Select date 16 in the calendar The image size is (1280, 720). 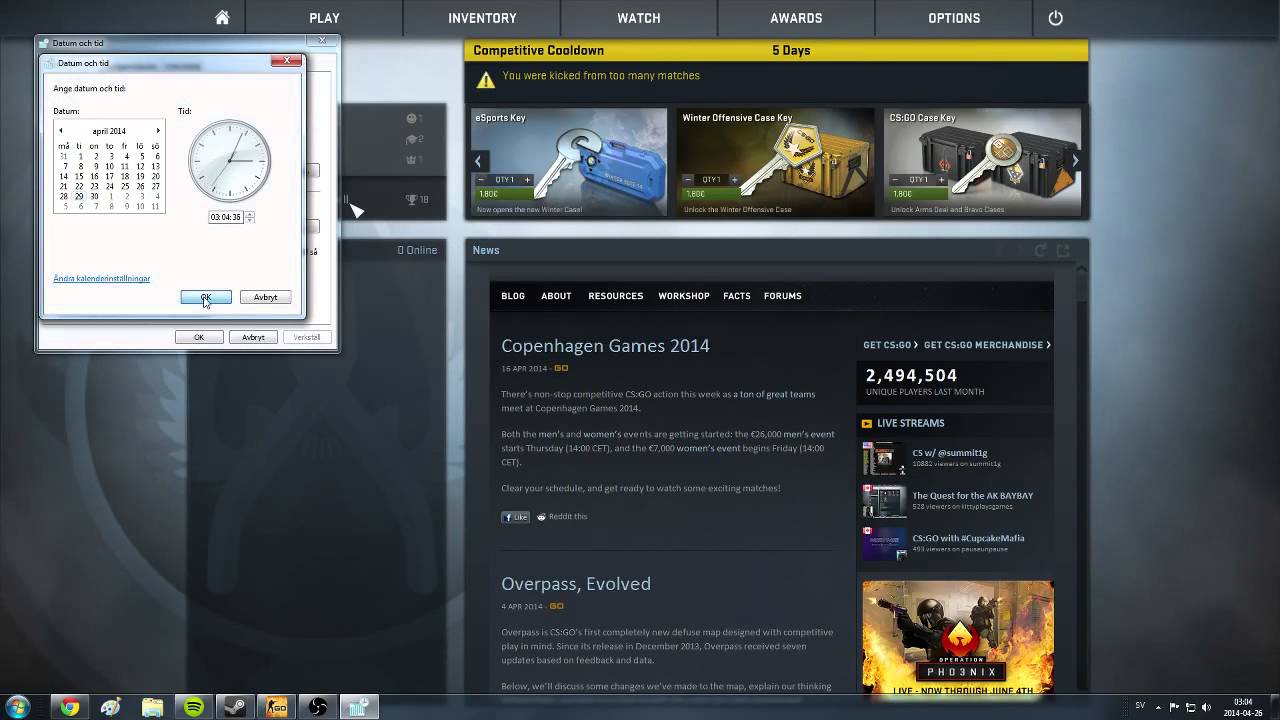click(94, 176)
